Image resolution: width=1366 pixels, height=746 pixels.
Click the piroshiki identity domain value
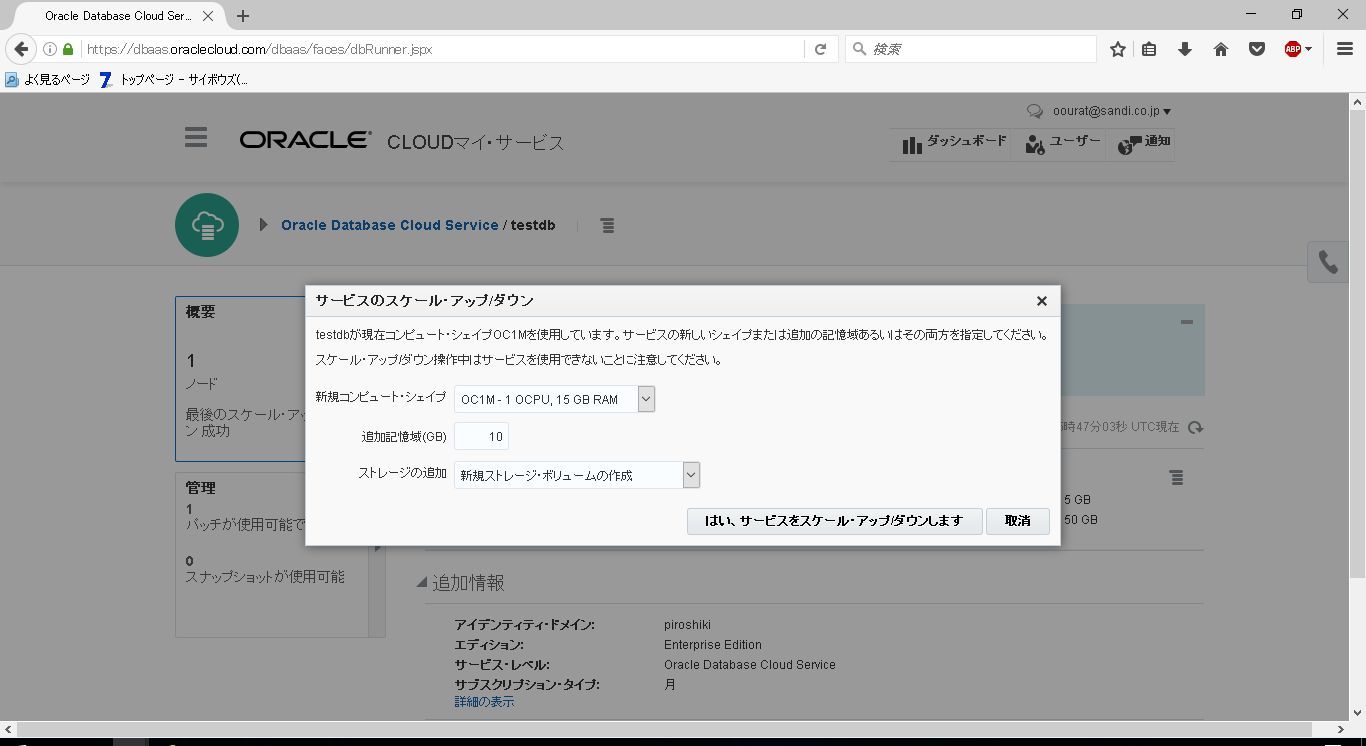[x=687, y=625]
